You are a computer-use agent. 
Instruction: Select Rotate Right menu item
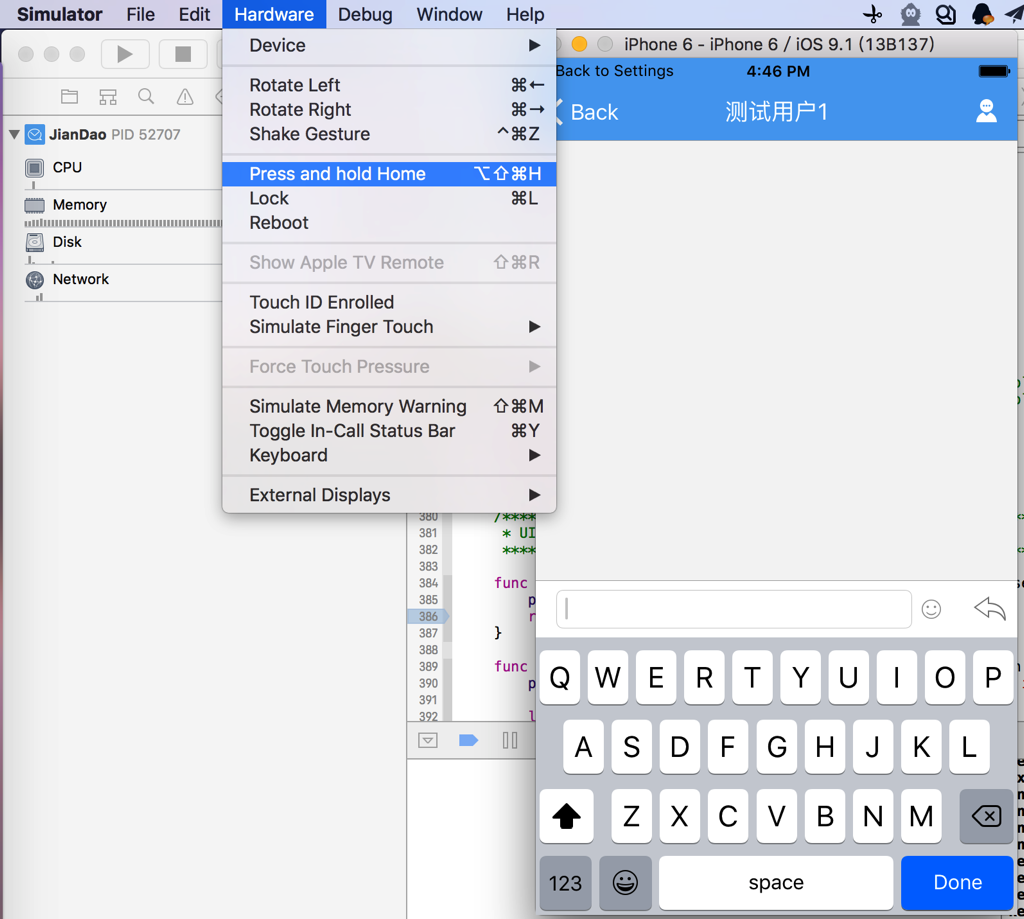coord(389,110)
